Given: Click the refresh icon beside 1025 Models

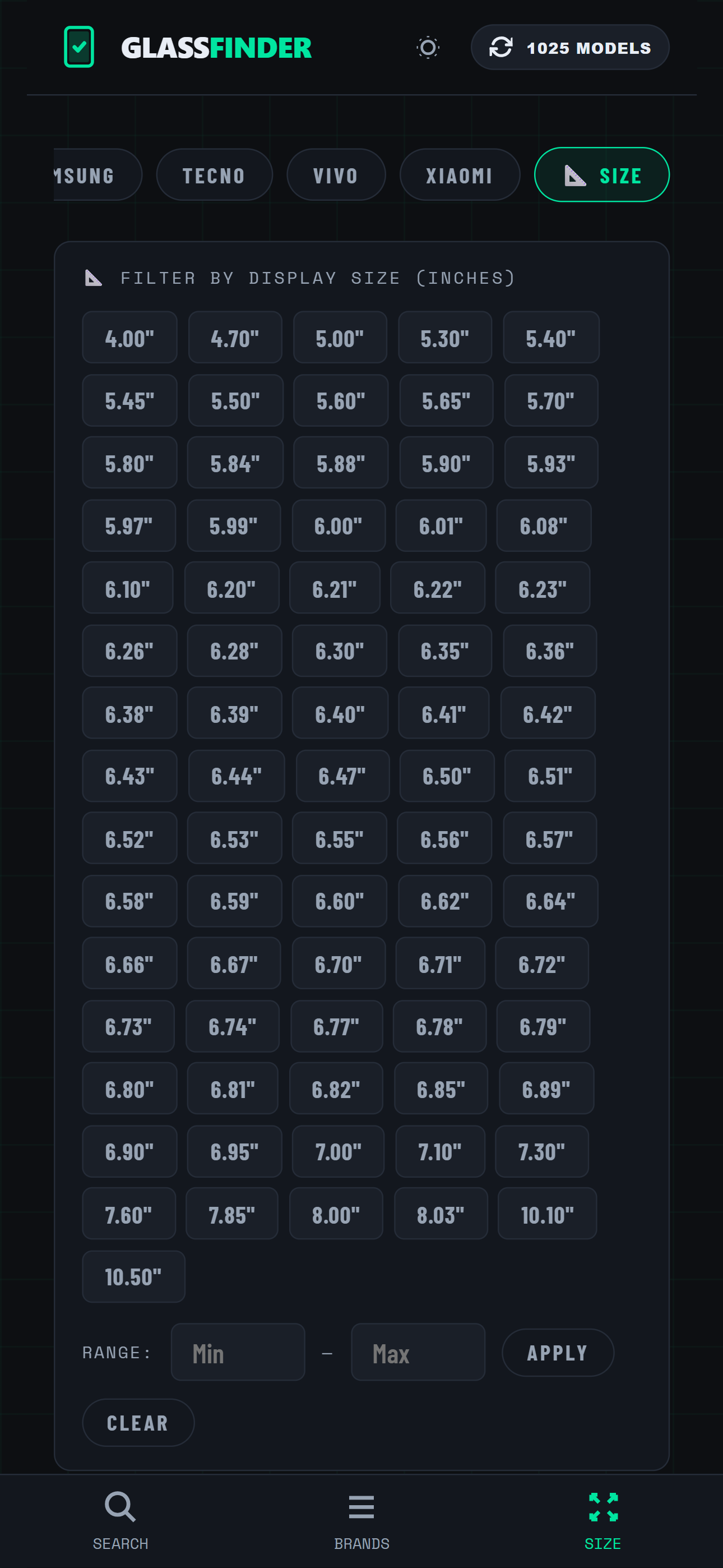Looking at the screenshot, I should (501, 47).
